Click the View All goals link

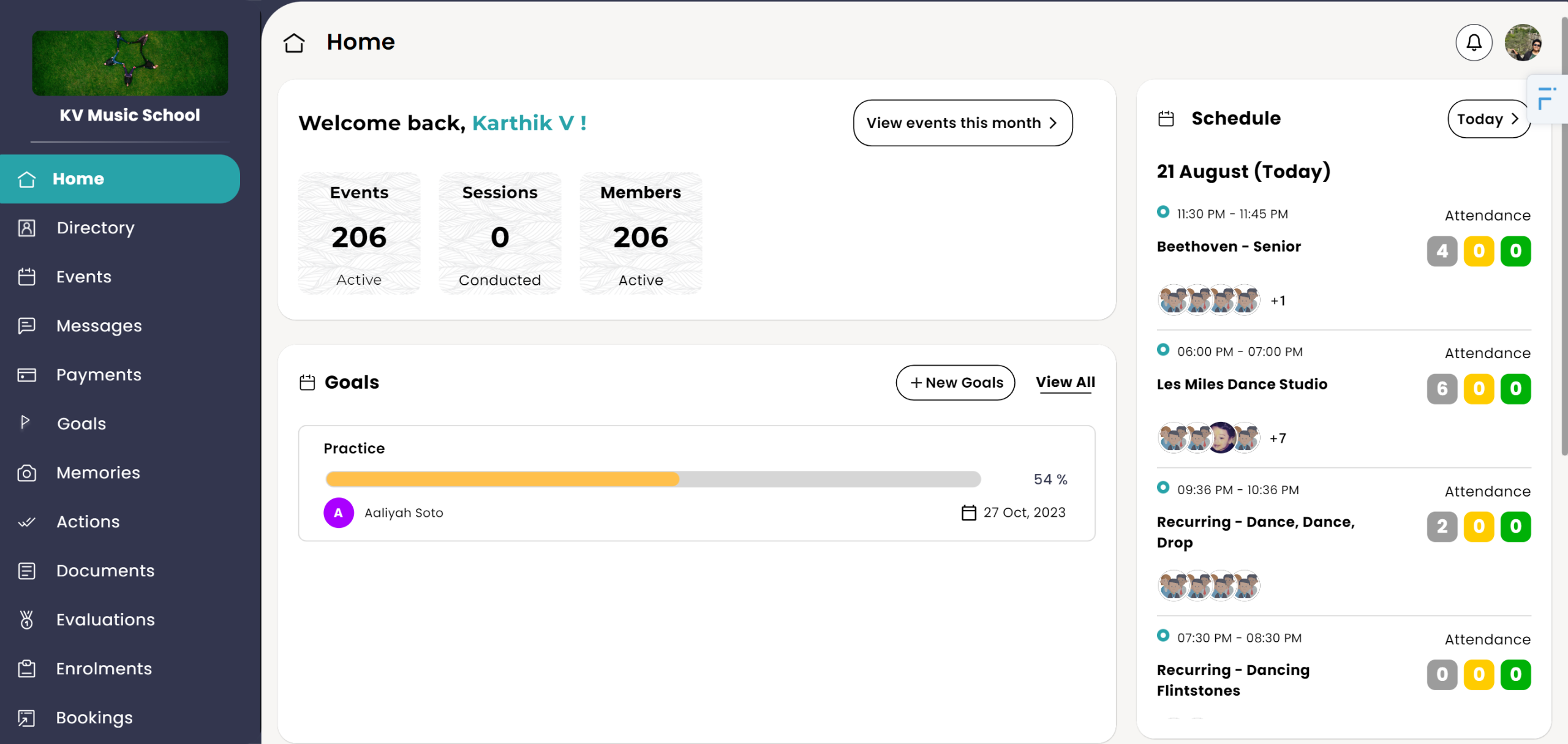pos(1065,382)
